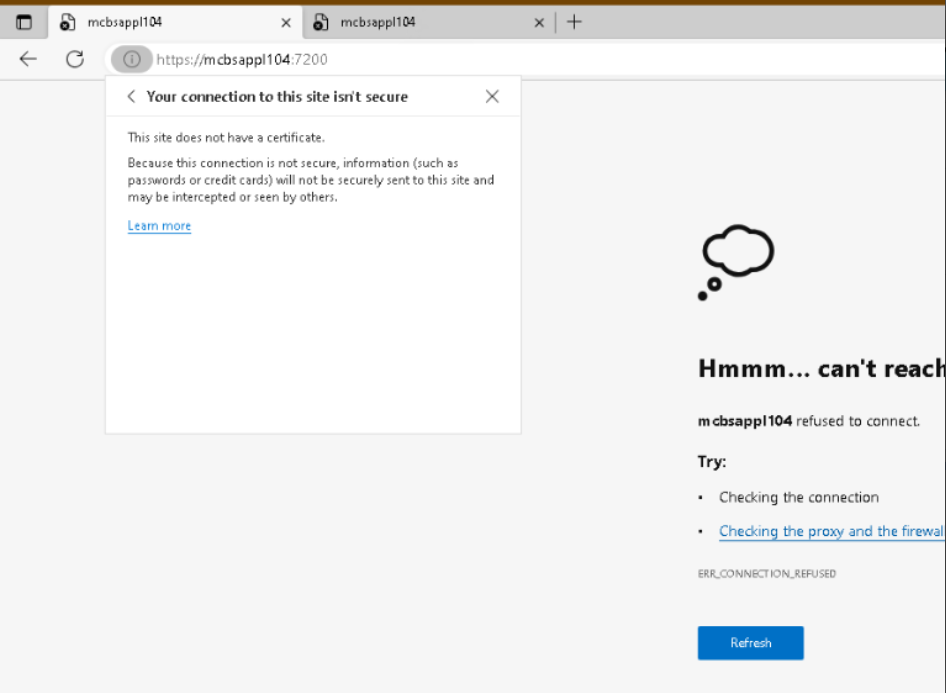Click the address bar URL field

point(500,59)
